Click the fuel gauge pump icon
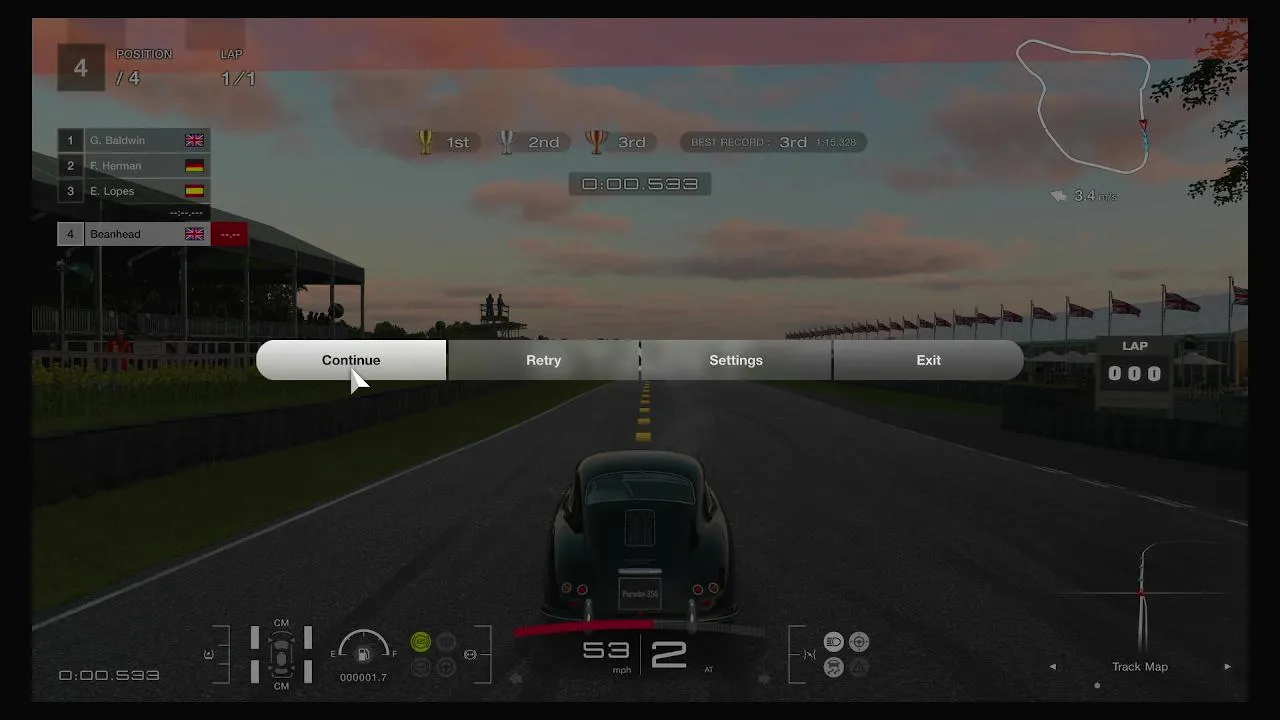Viewport: 1280px width, 720px height. tap(363, 655)
